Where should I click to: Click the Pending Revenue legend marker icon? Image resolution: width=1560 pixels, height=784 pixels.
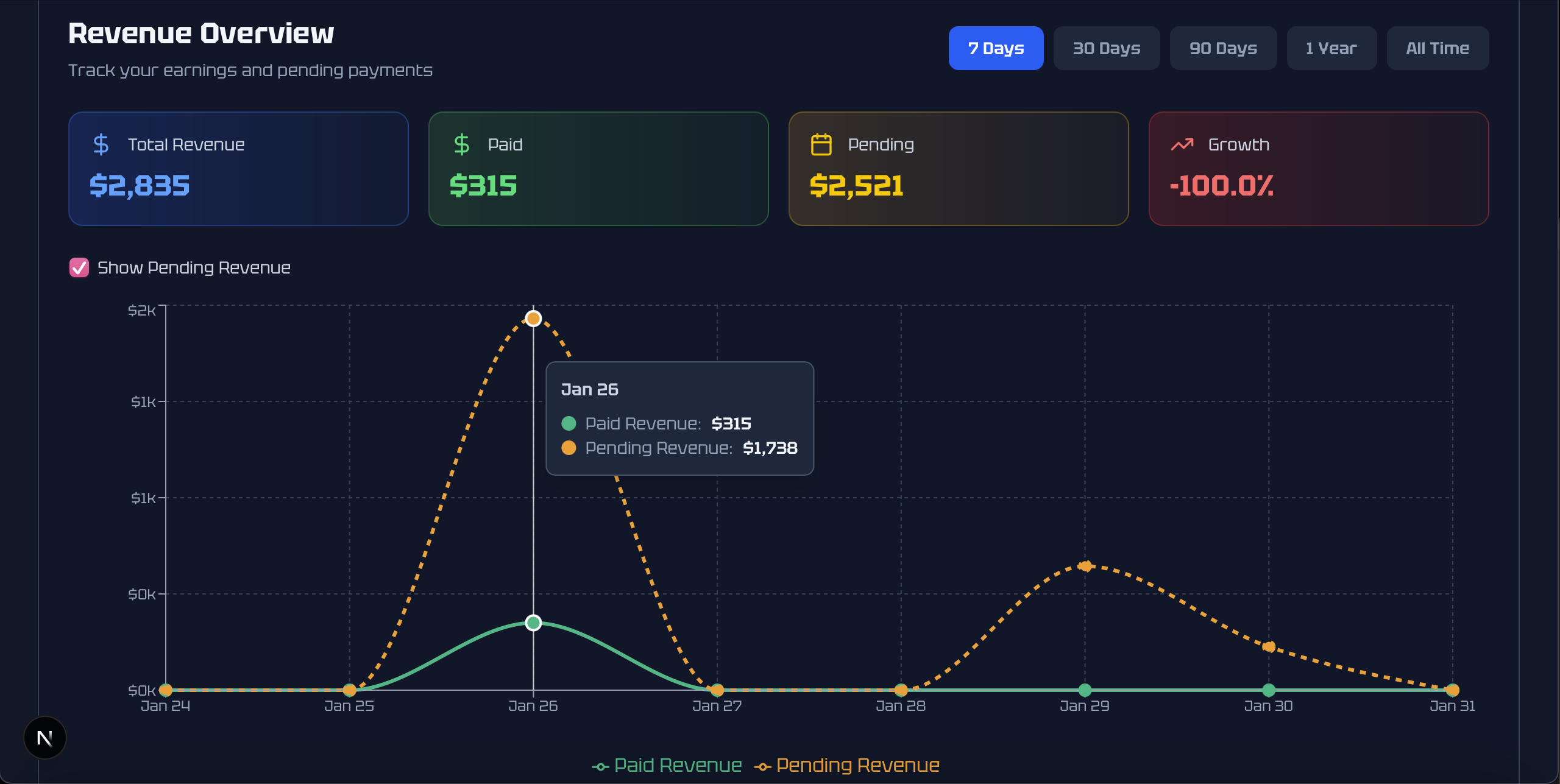pyautogui.click(x=763, y=766)
